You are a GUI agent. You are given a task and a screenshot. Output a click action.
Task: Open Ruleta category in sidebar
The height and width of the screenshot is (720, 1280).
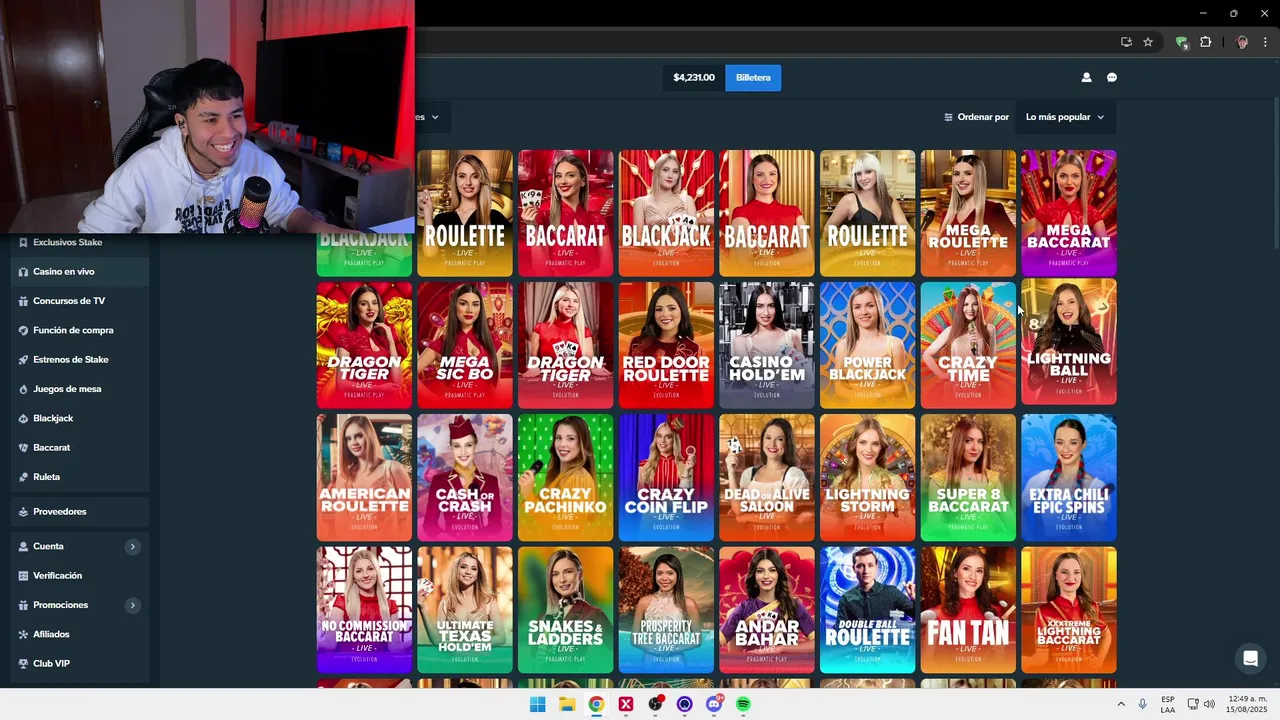pos(80,477)
